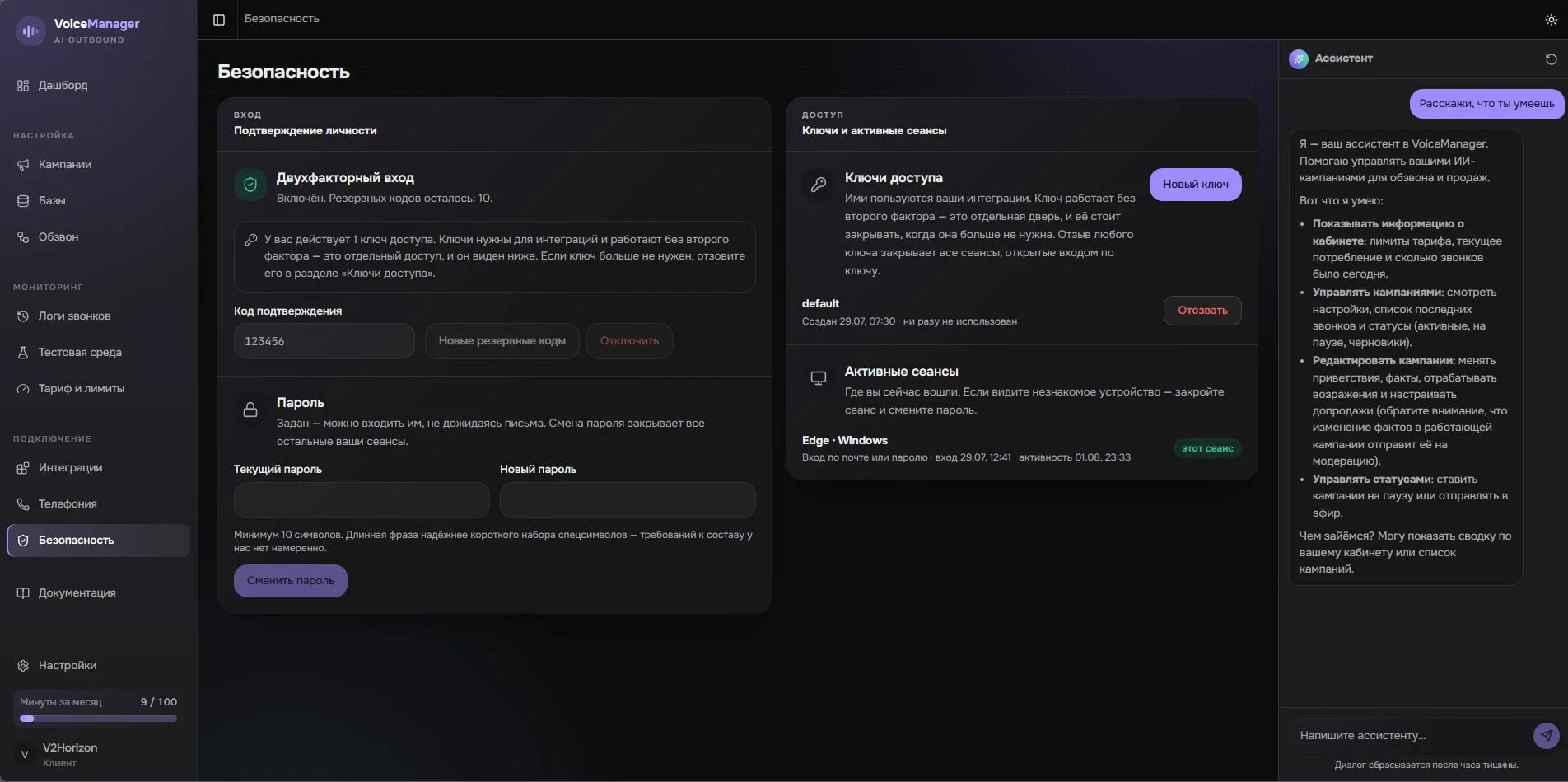The image size is (1568, 782).
Task: Click the key icon beside Ключи доступа
Action: (x=819, y=185)
